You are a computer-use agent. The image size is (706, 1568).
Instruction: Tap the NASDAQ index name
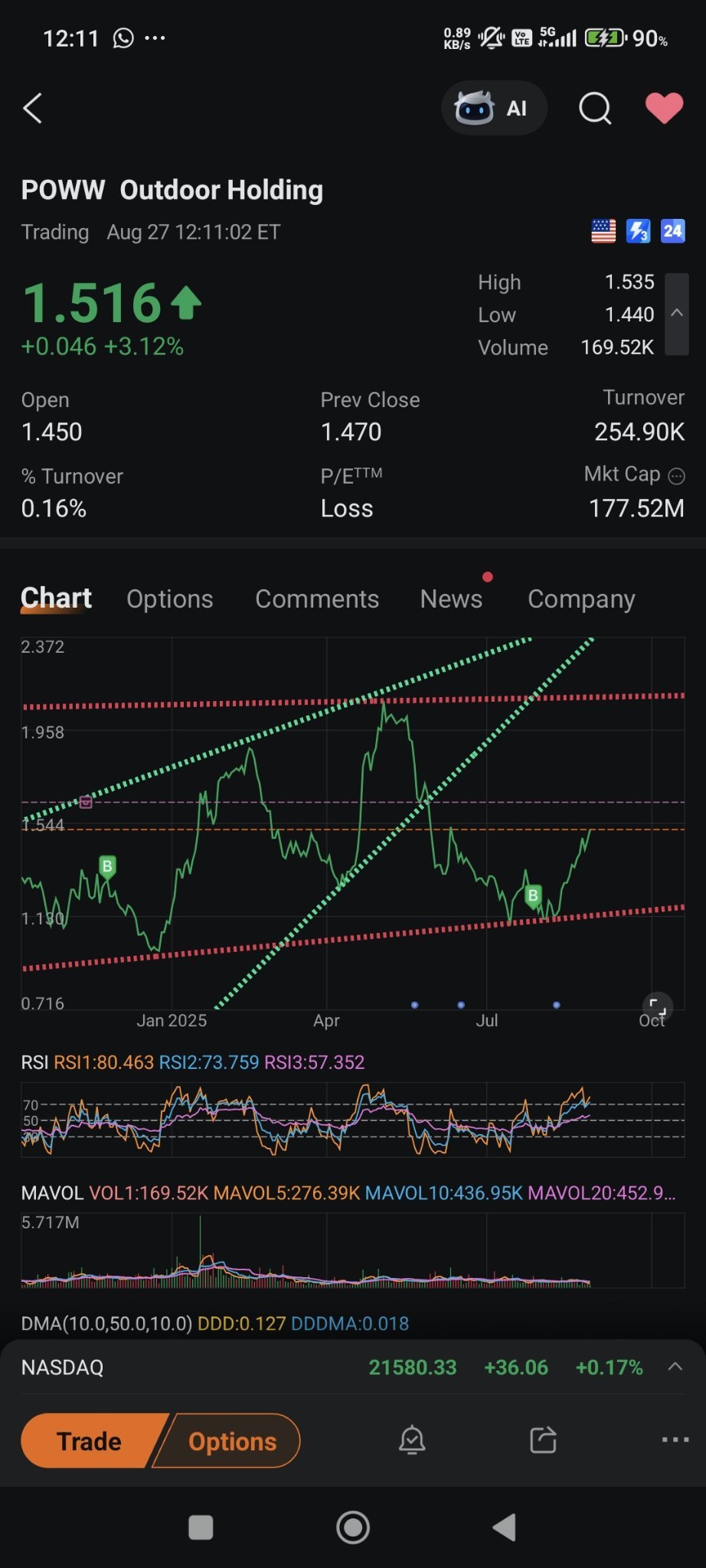pos(62,1368)
